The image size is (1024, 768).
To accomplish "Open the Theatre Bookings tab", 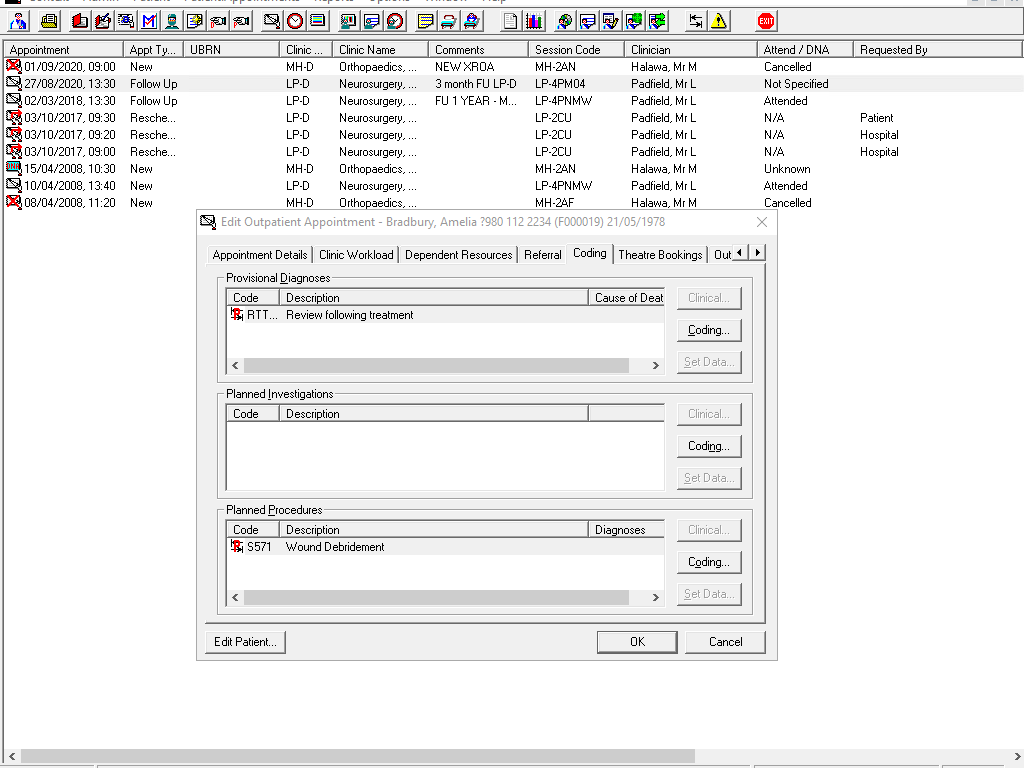I will click(x=660, y=255).
